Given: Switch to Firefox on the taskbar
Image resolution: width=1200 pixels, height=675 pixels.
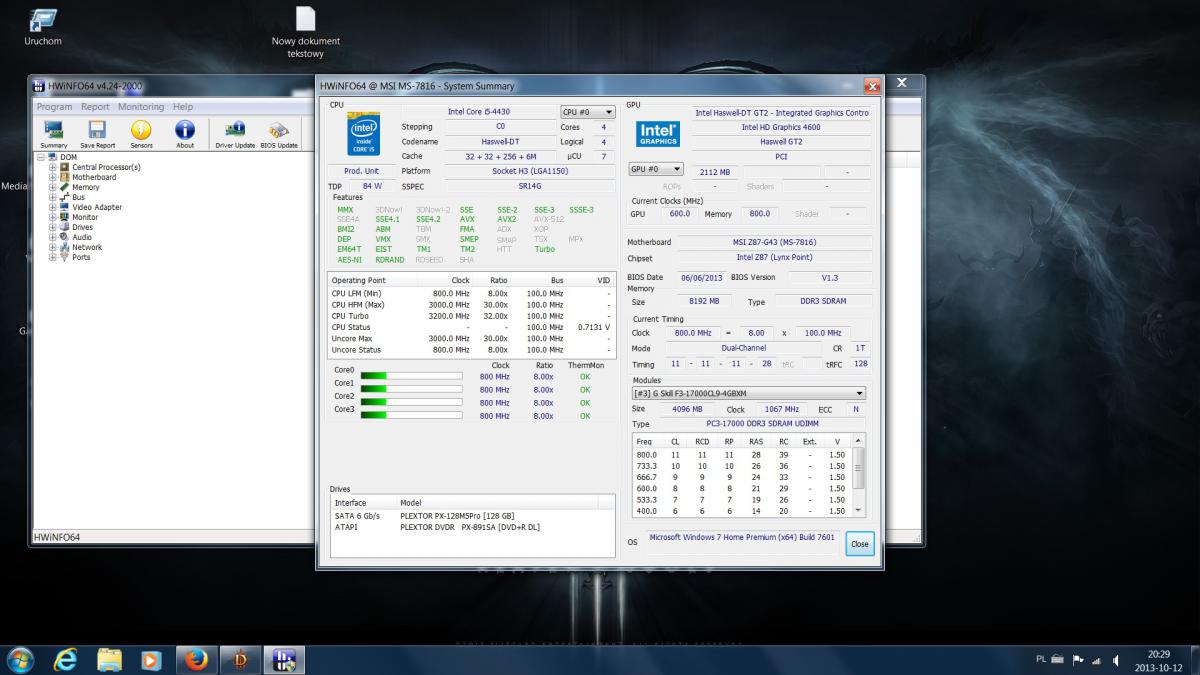Looking at the screenshot, I should [x=195, y=659].
